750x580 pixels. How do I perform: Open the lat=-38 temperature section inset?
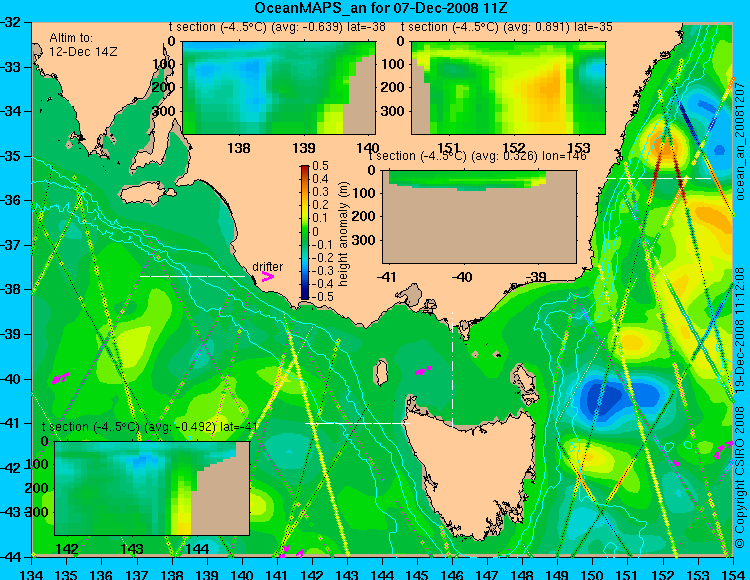[x=279, y=88]
